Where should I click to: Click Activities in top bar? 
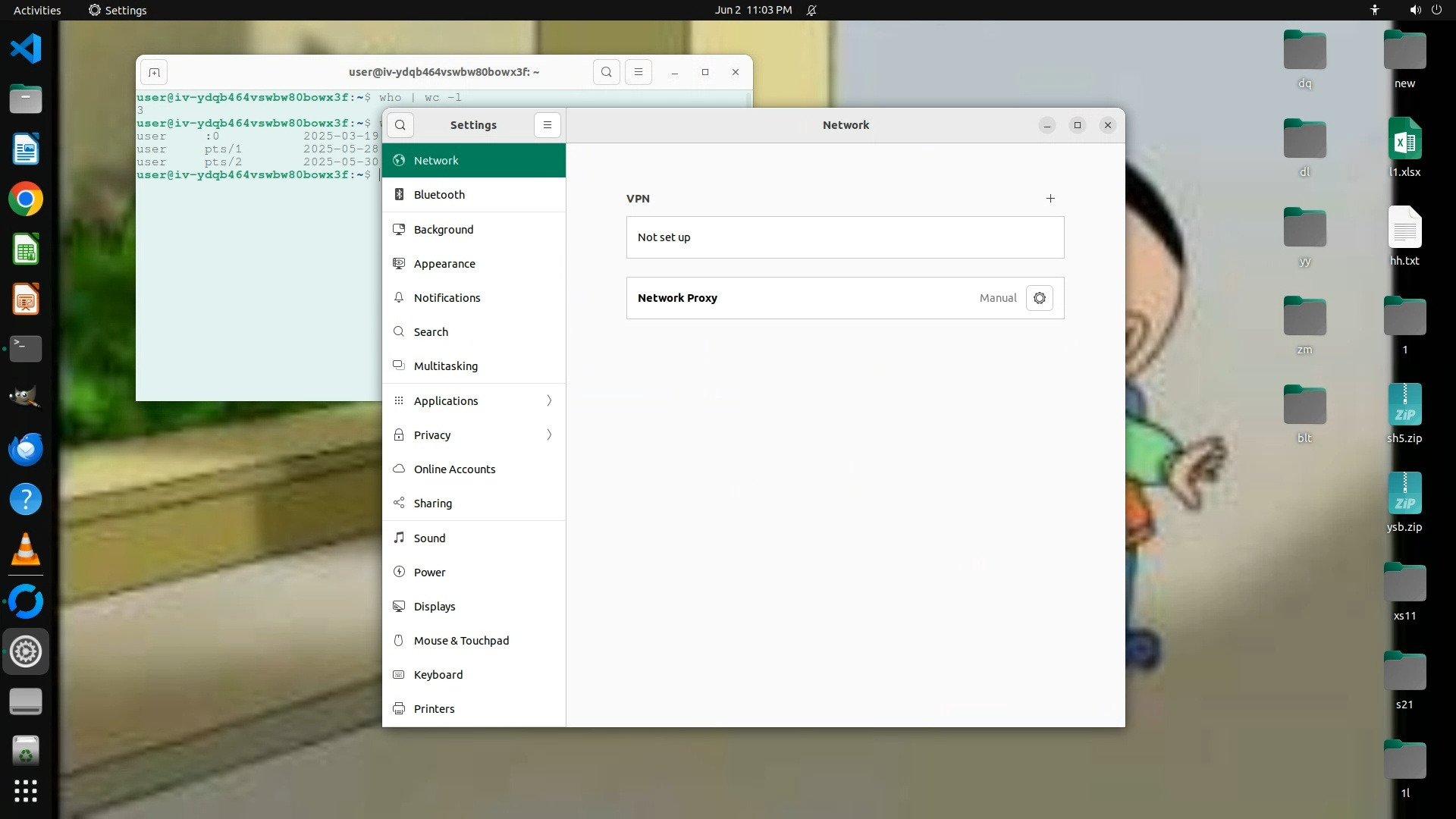click(37, 10)
